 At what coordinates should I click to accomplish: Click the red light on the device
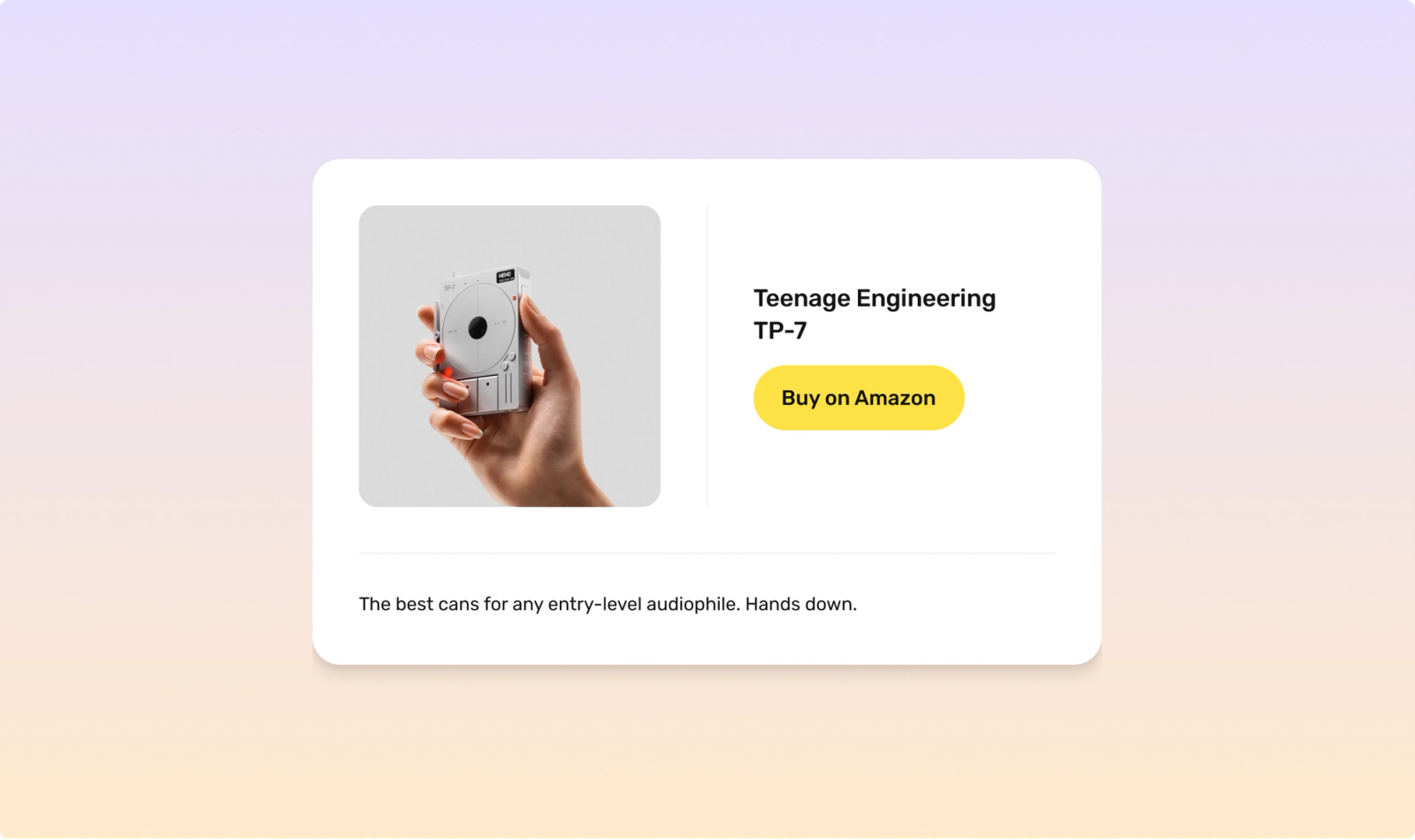click(x=448, y=371)
